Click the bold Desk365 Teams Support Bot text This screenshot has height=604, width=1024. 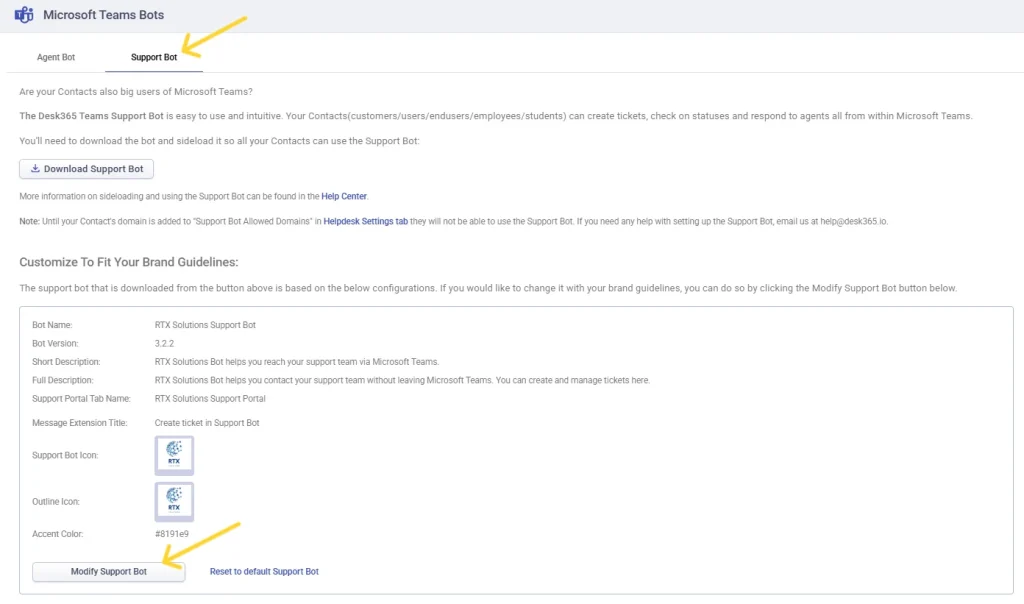tap(91, 116)
